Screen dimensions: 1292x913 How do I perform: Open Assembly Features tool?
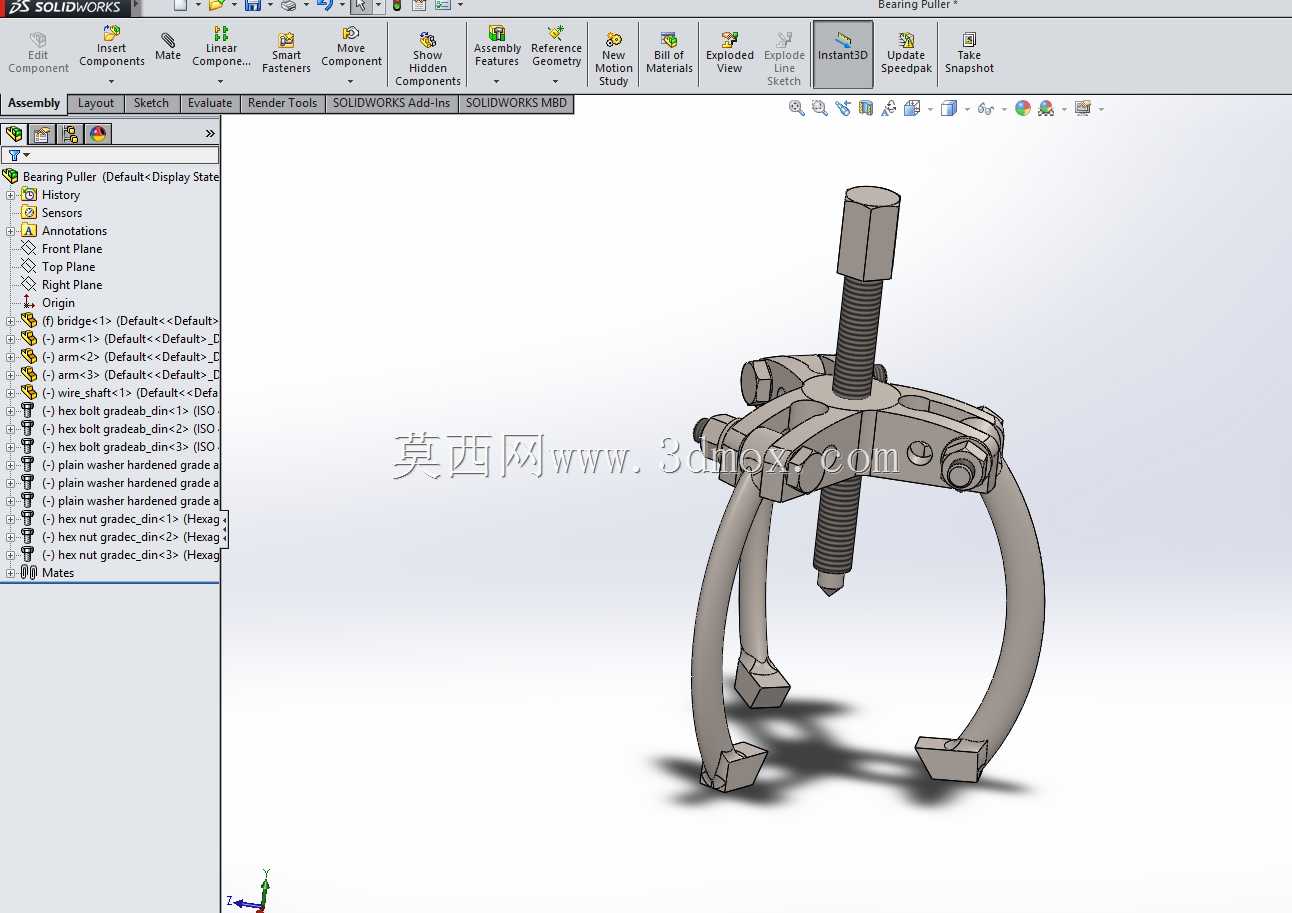click(497, 47)
